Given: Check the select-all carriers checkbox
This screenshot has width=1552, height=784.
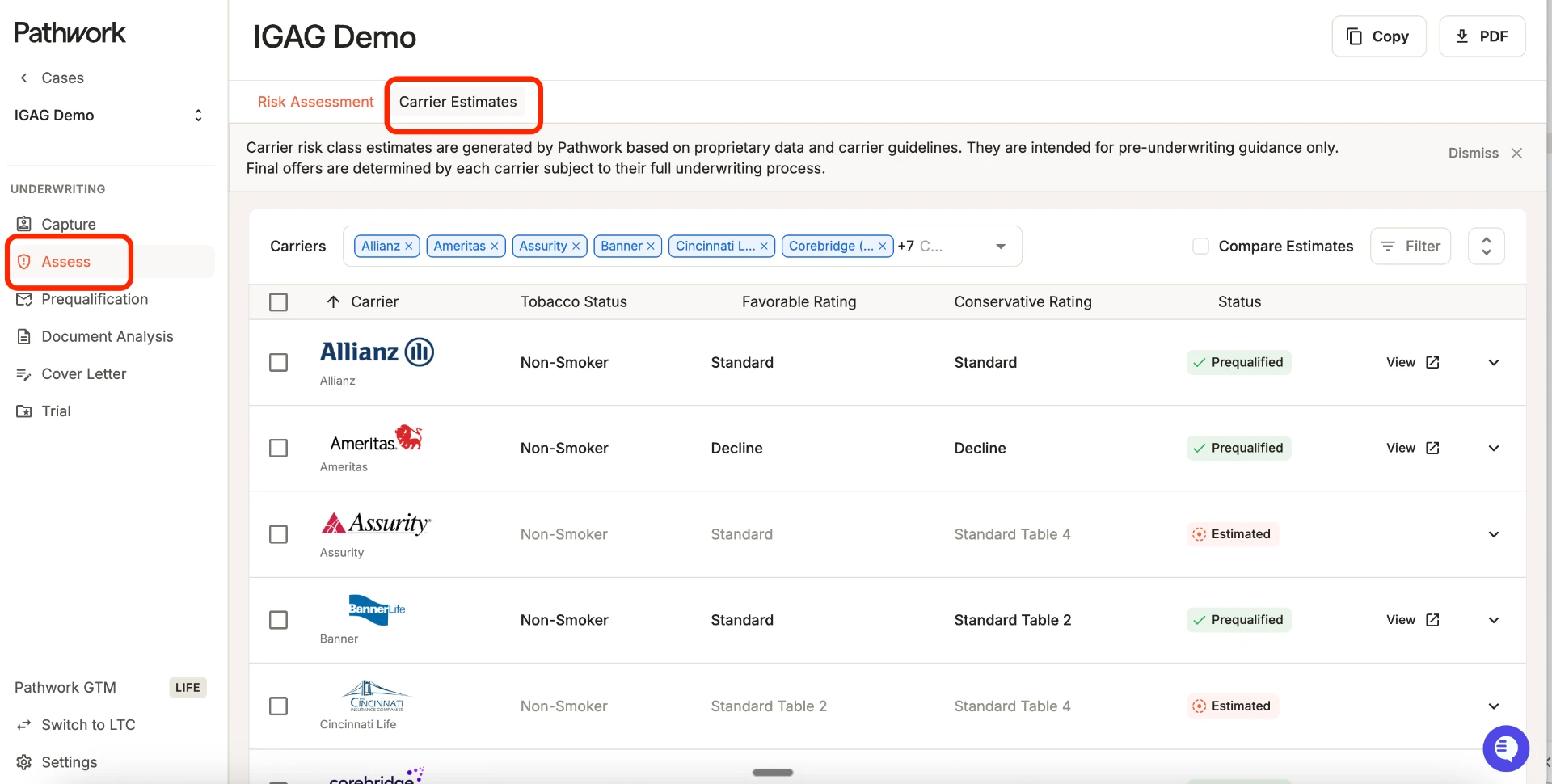Looking at the screenshot, I should coord(278,301).
